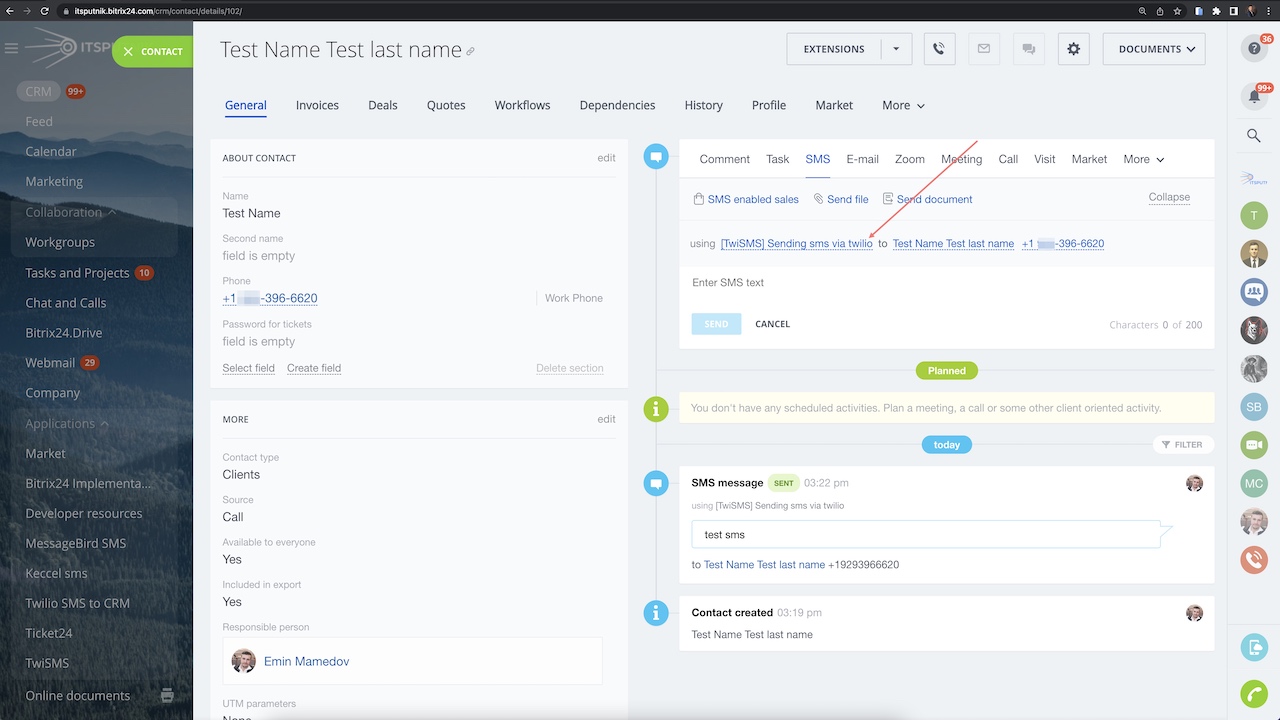Open the notifications bell icon
The image size is (1280, 720).
[1254, 96]
